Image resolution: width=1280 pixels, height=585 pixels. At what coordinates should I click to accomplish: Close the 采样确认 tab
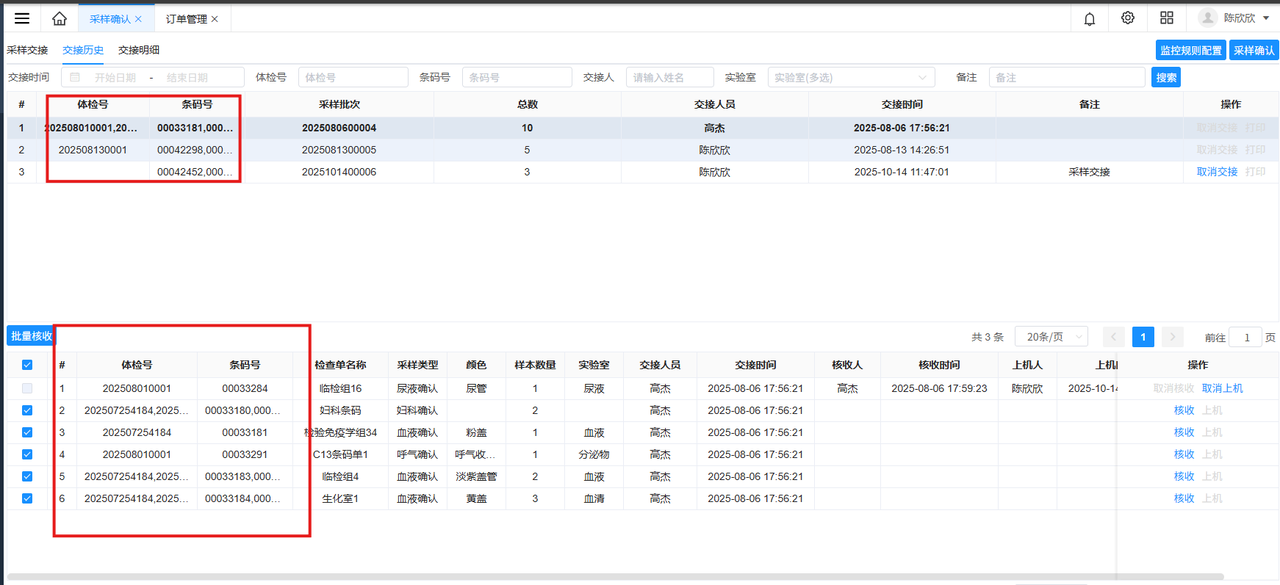coord(138,19)
